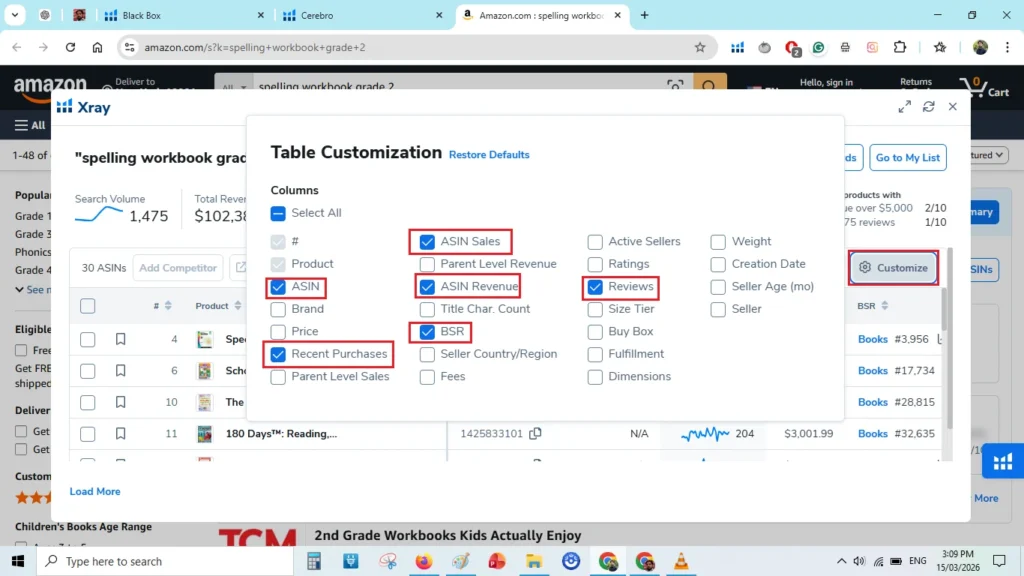Click the Load More link
This screenshot has height=576, width=1024.
pyautogui.click(x=94, y=491)
